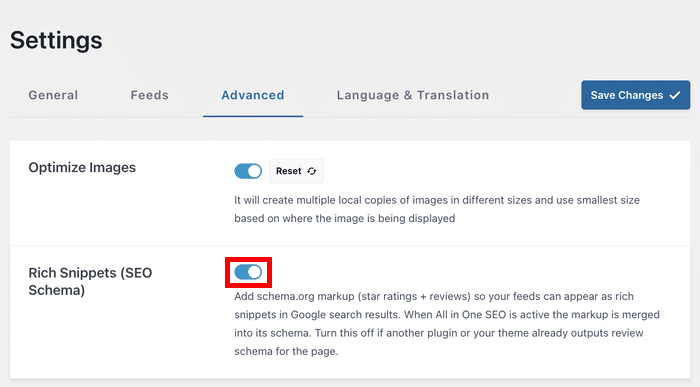Click the Save Changes button
The width and height of the screenshot is (700, 387).
coord(635,95)
